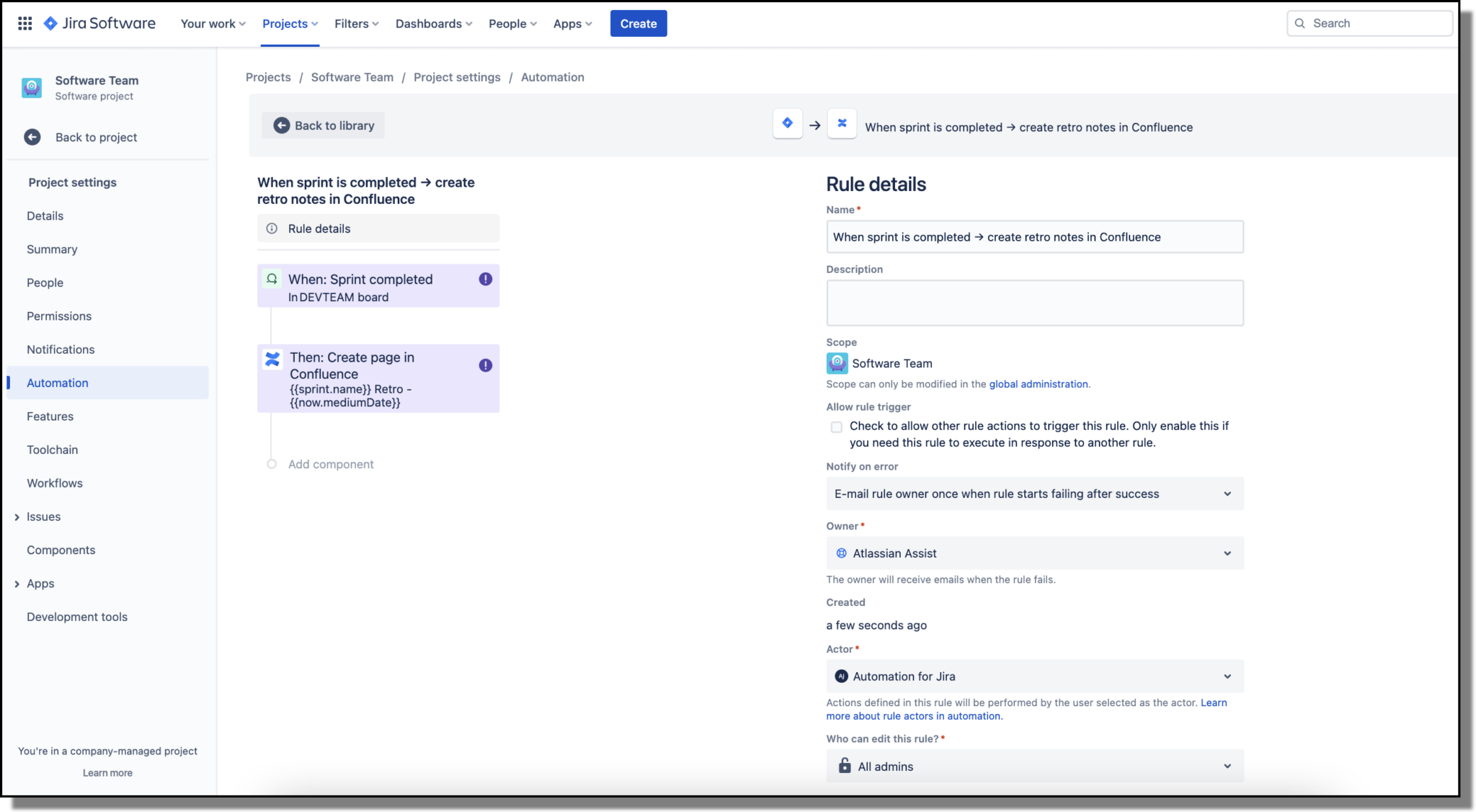Click the warning icon on Sprint completed trigger
Screen dimensions: 1476x812
(x=485, y=280)
